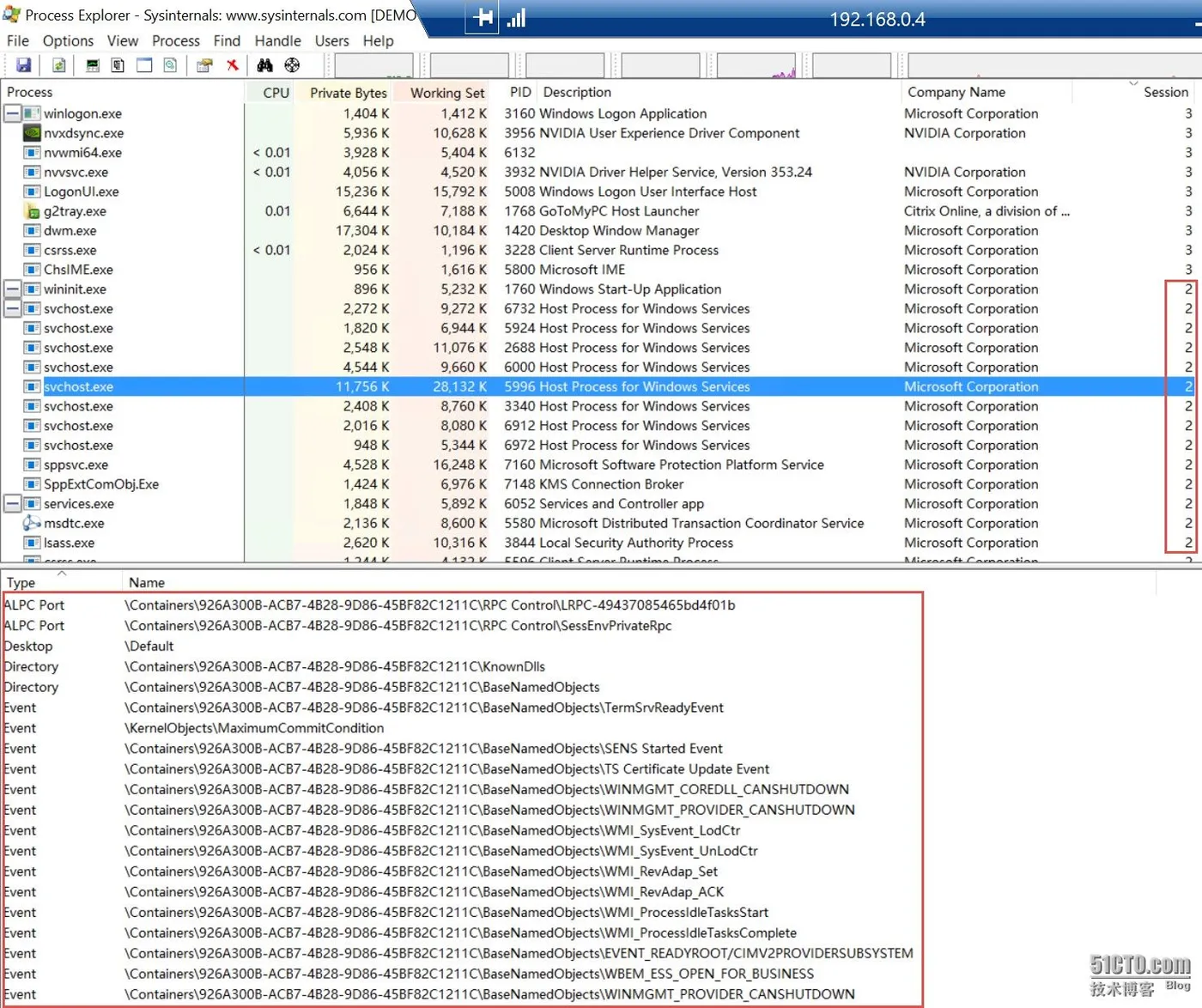This screenshot has height=1008, width=1202.
Task: Collapse the svchost.exe PID 6732 tree node
Action: coord(12,309)
